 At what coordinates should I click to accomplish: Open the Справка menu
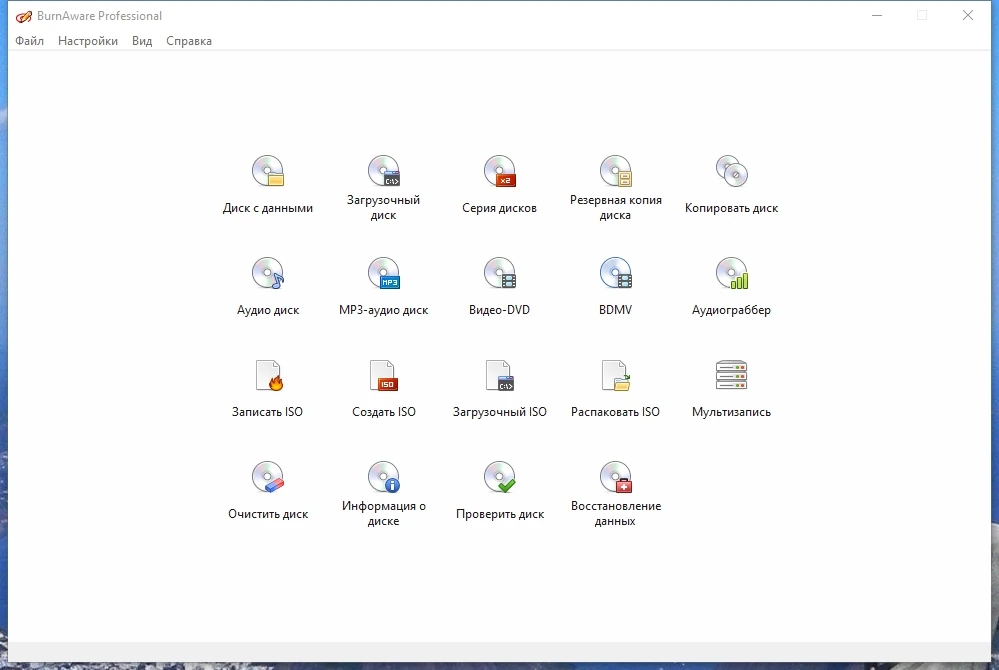(x=189, y=41)
